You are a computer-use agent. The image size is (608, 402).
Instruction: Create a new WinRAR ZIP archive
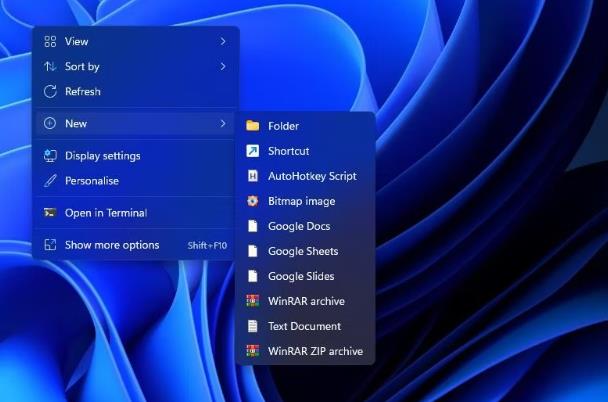tap(305, 351)
